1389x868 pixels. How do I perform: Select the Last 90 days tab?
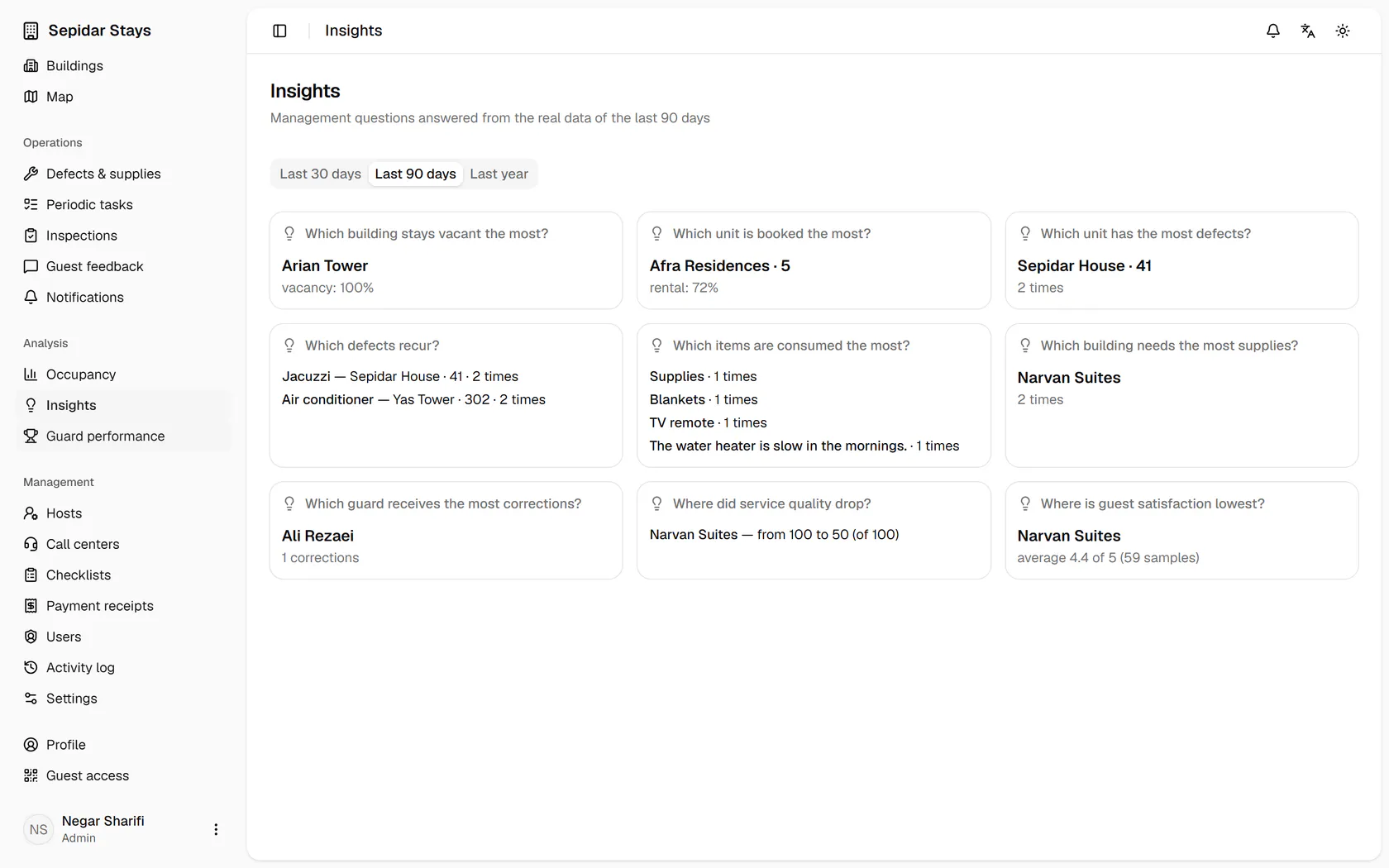pyautogui.click(x=415, y=174)
